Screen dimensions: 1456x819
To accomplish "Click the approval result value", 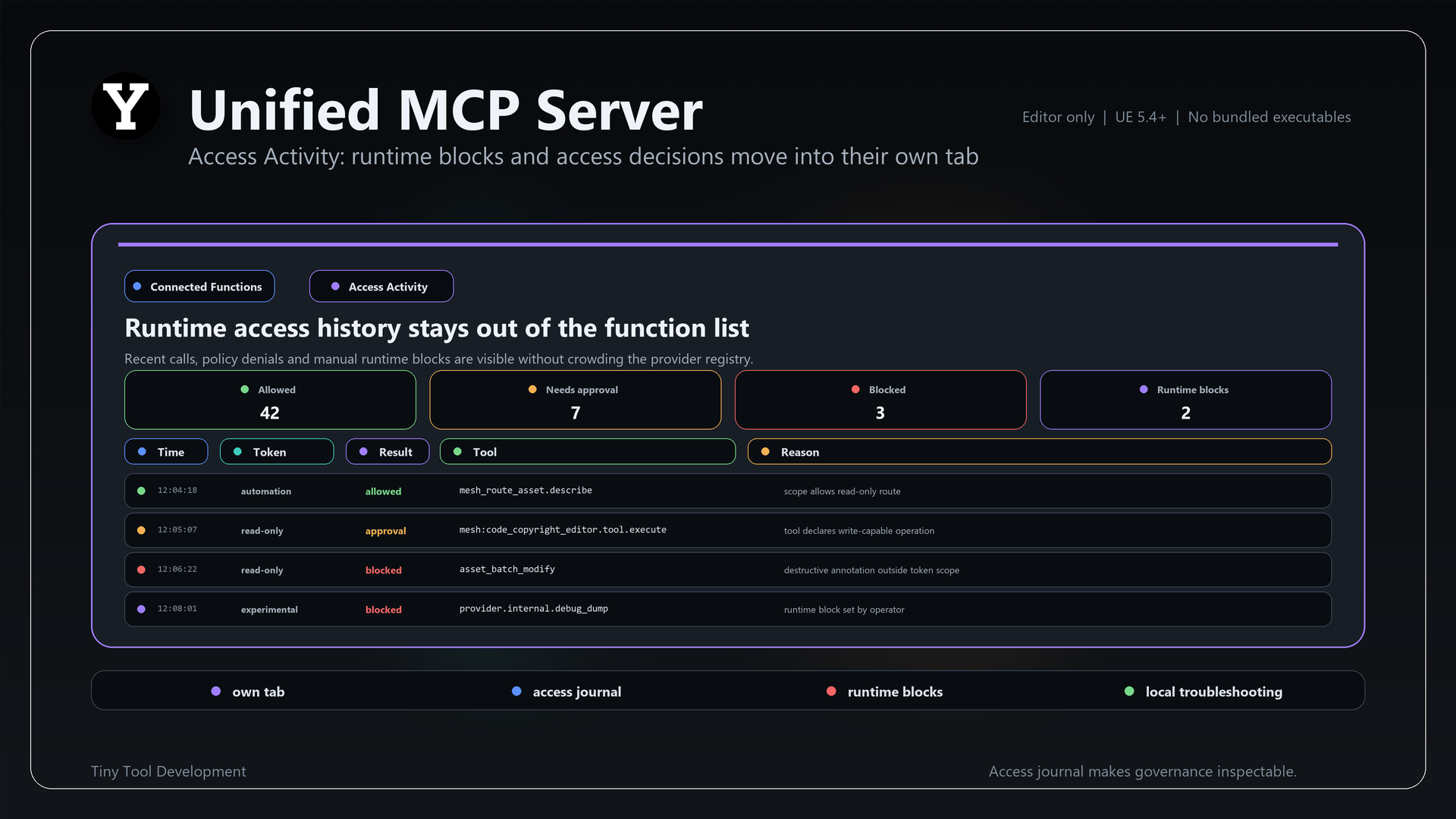I will [386, 531].
